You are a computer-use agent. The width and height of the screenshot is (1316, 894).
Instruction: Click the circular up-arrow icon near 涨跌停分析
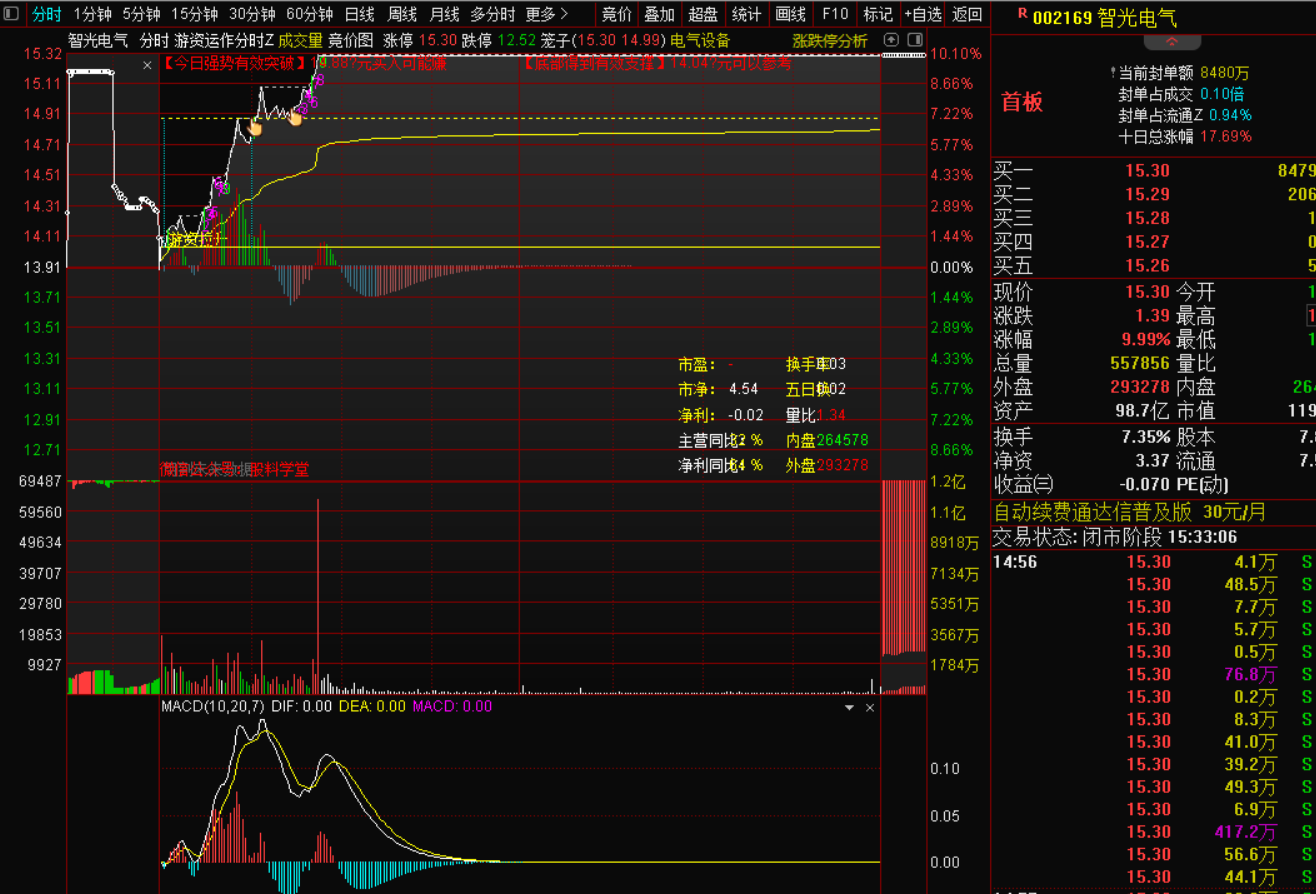click(889, 40)
